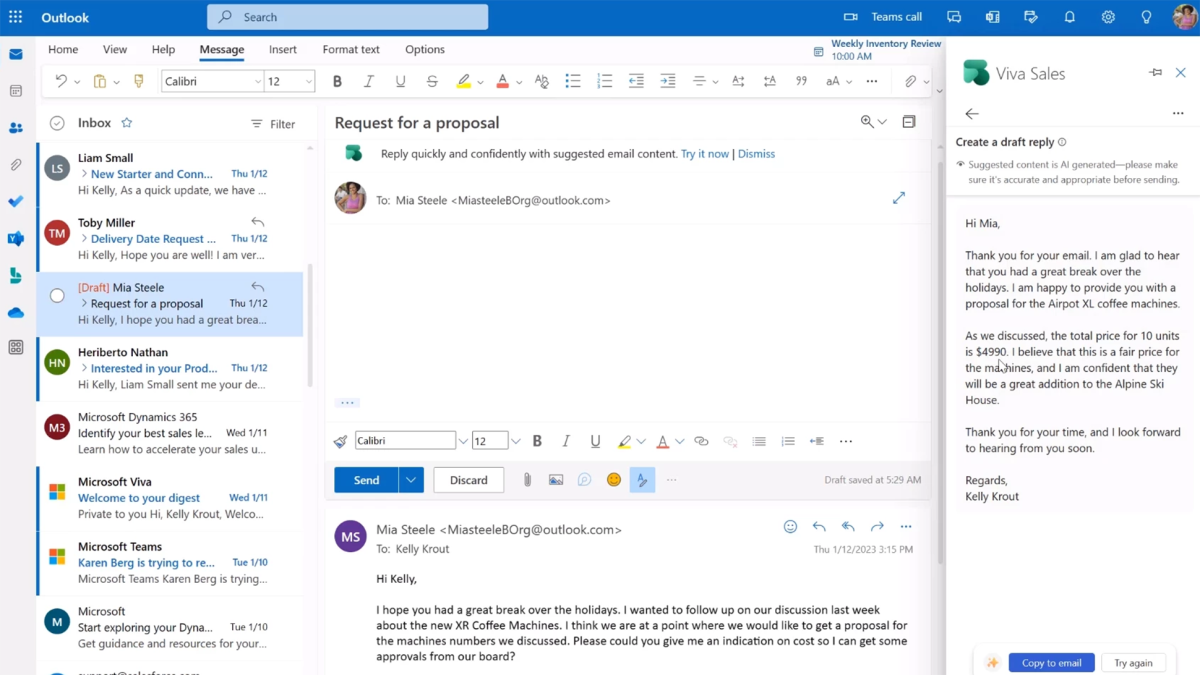Image resolution: width=1200 pixels, height=675 pixels.
Task: Favorite the Inbox using its star icon
Action: coord(128,123)
